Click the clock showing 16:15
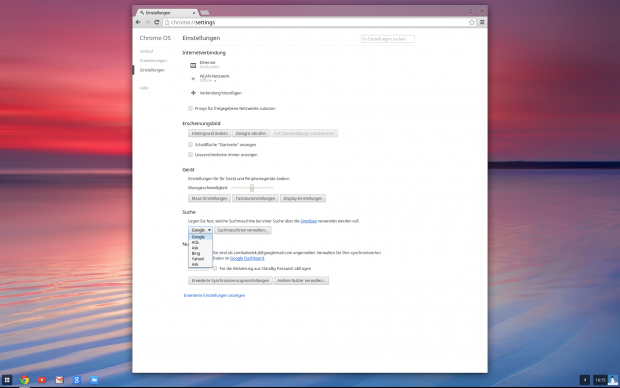The image size is (620, 388). coord(600,380)
